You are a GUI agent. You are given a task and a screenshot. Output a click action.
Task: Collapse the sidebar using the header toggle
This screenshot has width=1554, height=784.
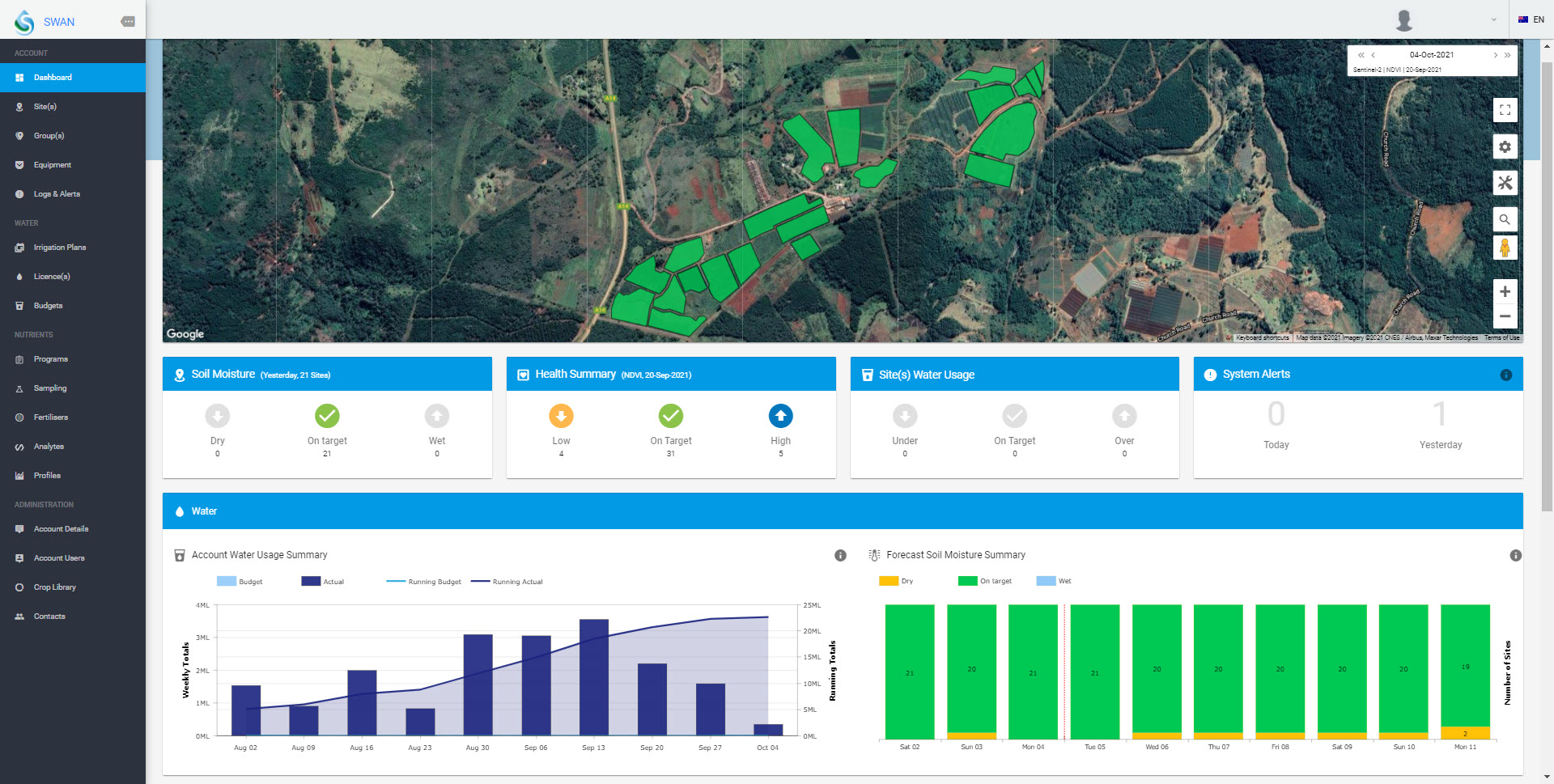(x=128, y=22)
